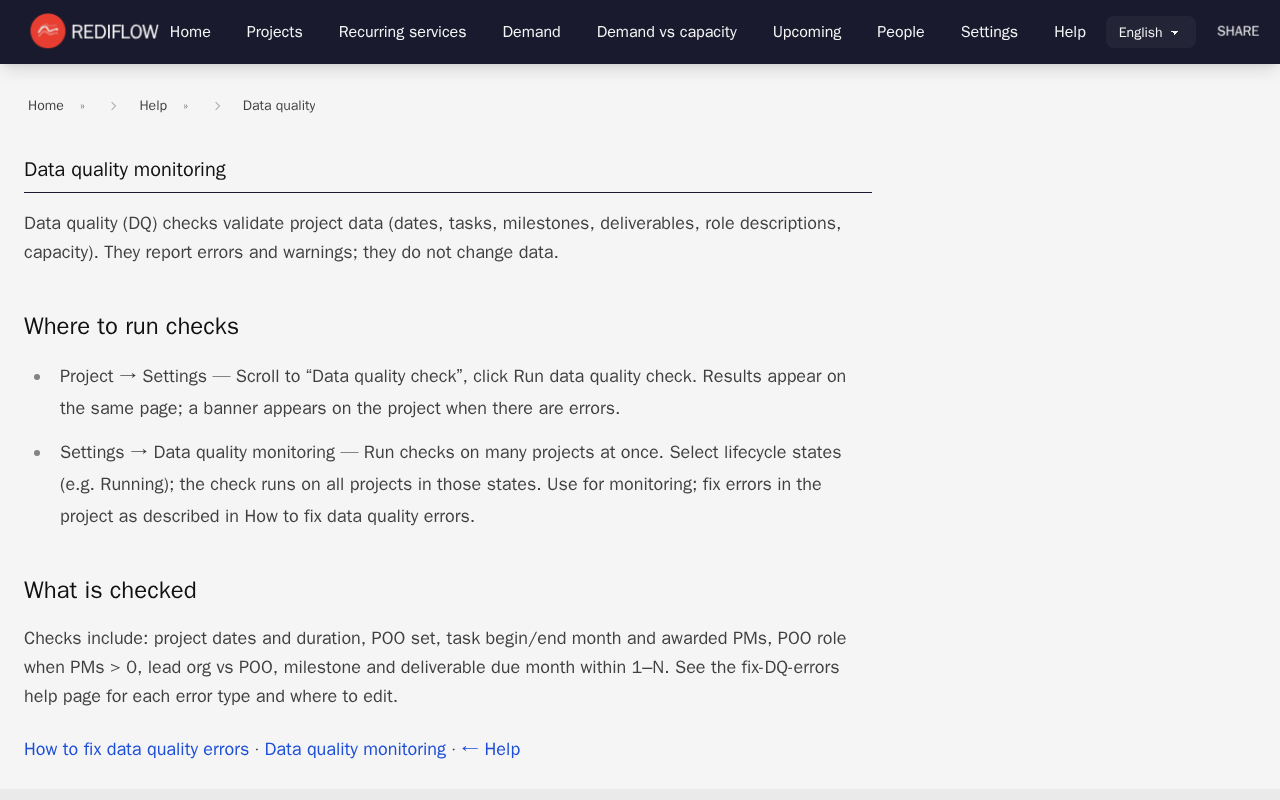Viewport: 1280px width, 800px height.
Task: Open the English language dropdown
Action: pyautogui.click(x=1150, y=32)
